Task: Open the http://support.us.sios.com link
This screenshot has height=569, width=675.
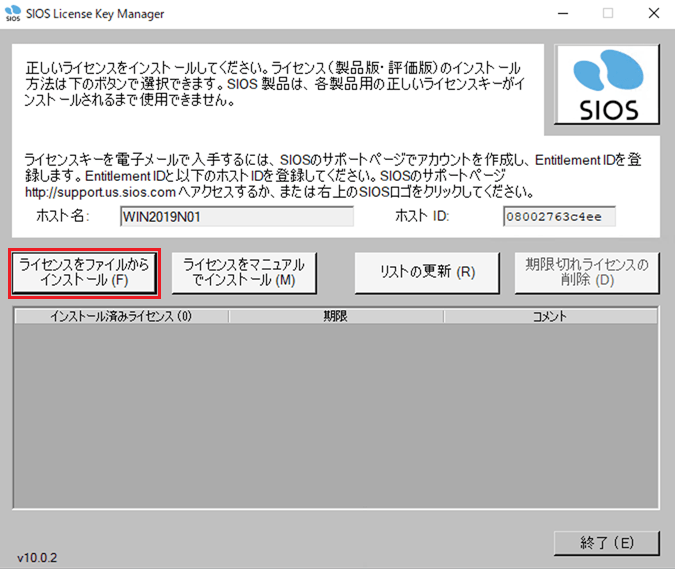Action: (x=100, y=192)
